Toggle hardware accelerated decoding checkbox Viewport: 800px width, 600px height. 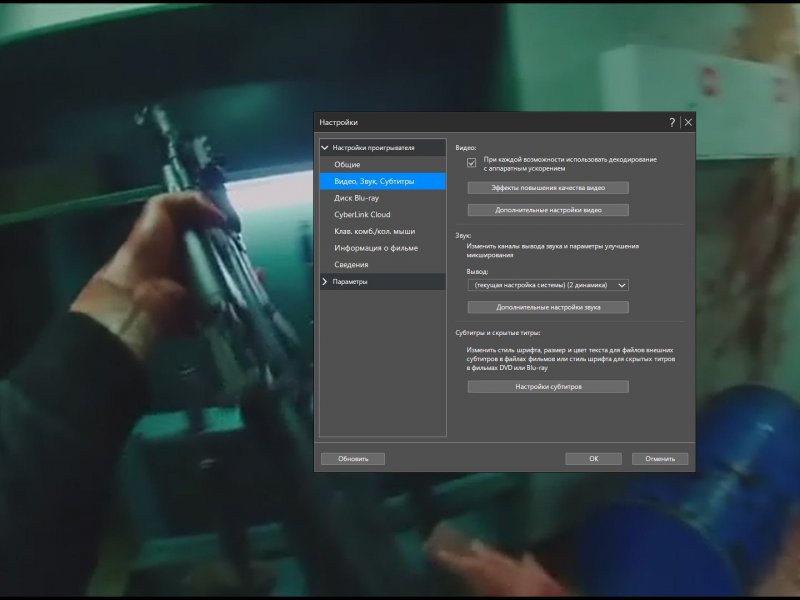[x=471, y=163]
